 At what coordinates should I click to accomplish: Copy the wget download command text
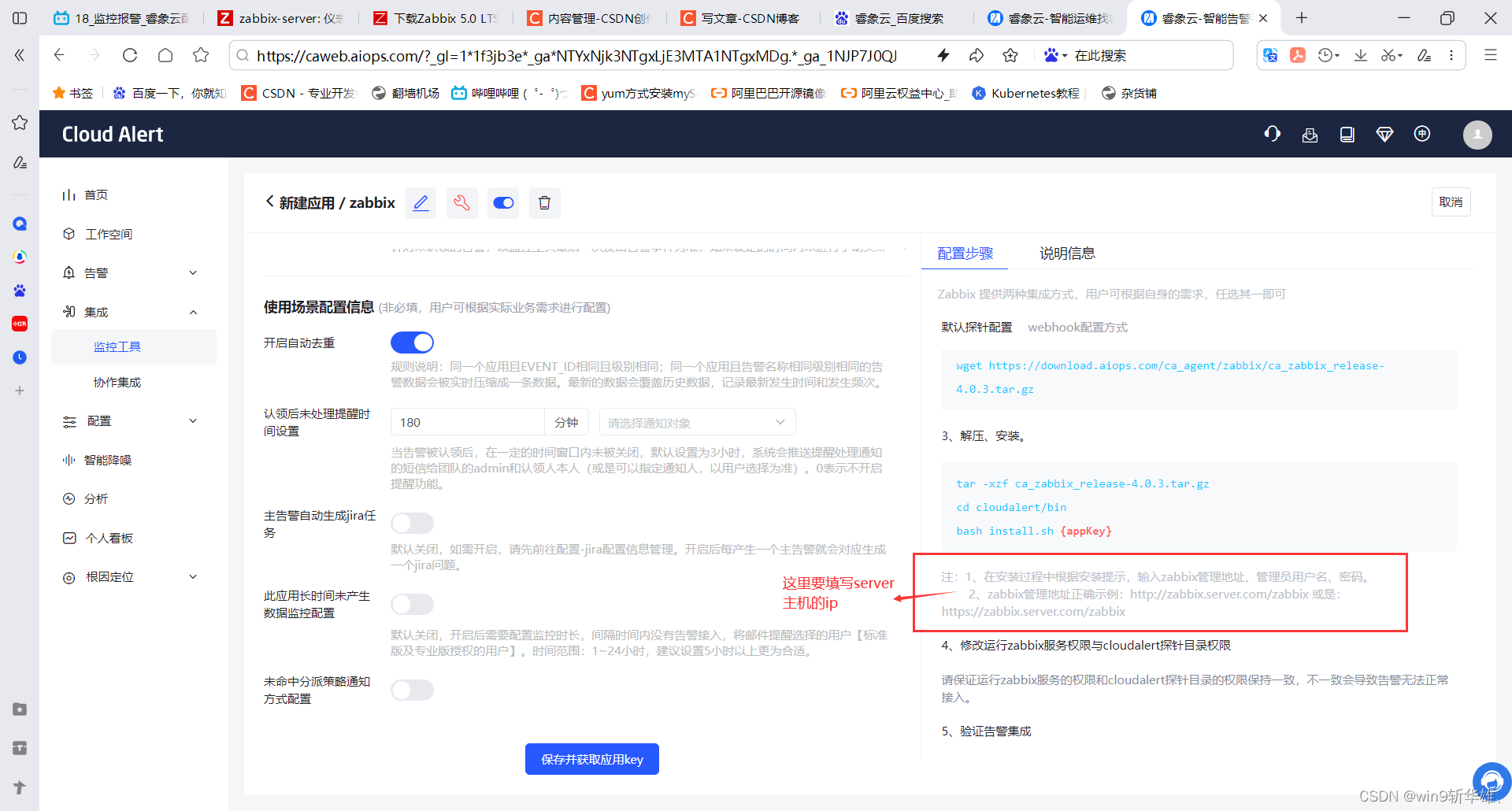pos(1169,377)
